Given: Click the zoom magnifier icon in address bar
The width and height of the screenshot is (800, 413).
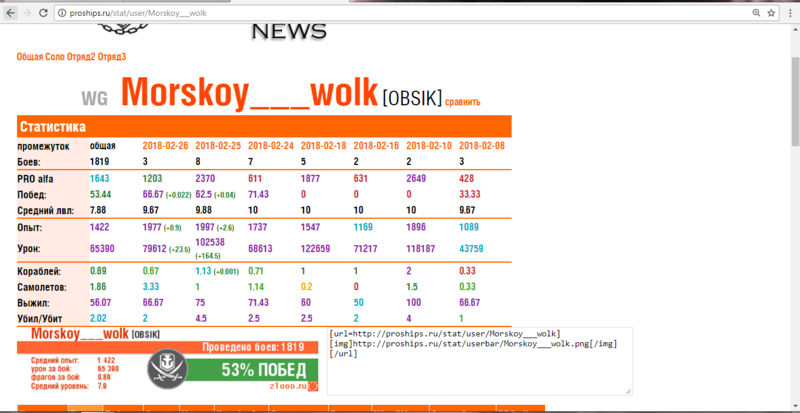Looking at the screenshot, I should coord(754,14).
